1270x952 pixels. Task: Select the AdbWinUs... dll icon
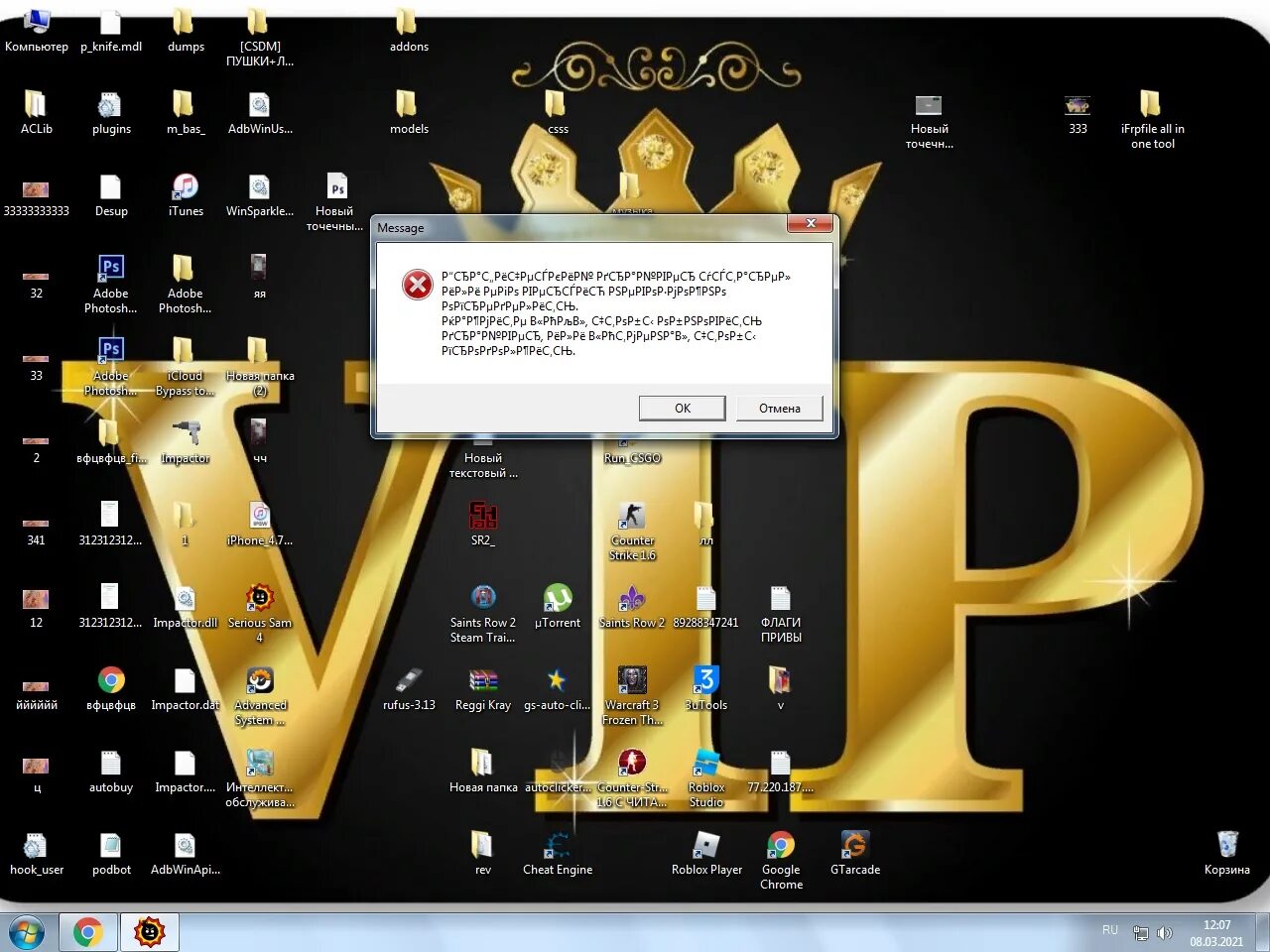260,112
